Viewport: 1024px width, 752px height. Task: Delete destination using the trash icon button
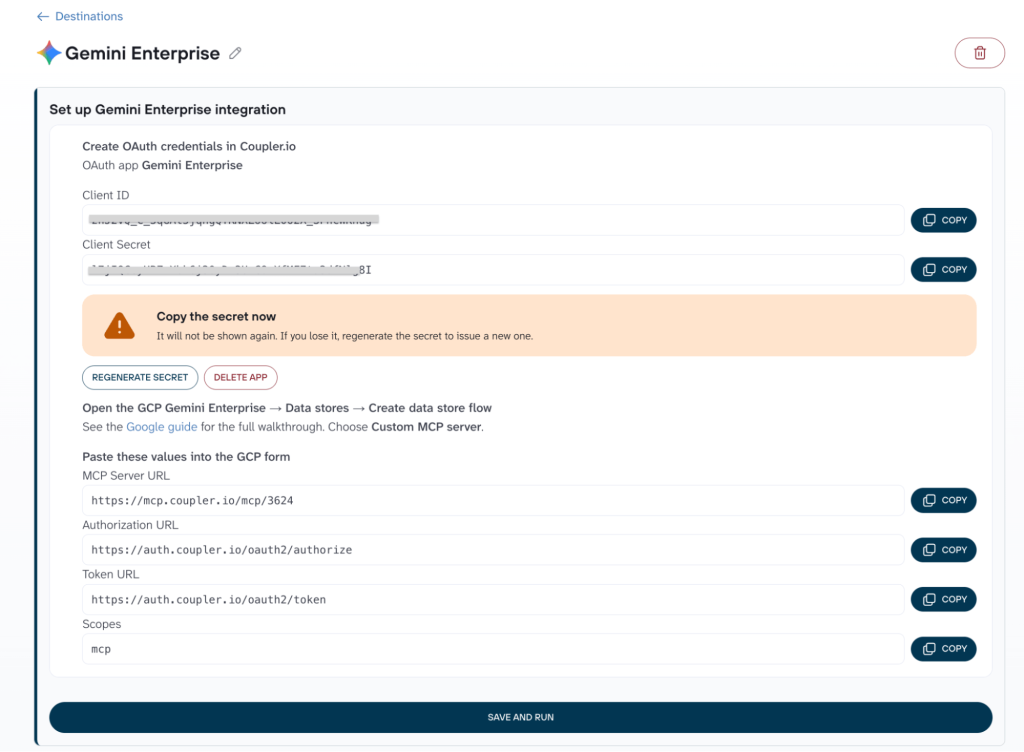point(979,53)
